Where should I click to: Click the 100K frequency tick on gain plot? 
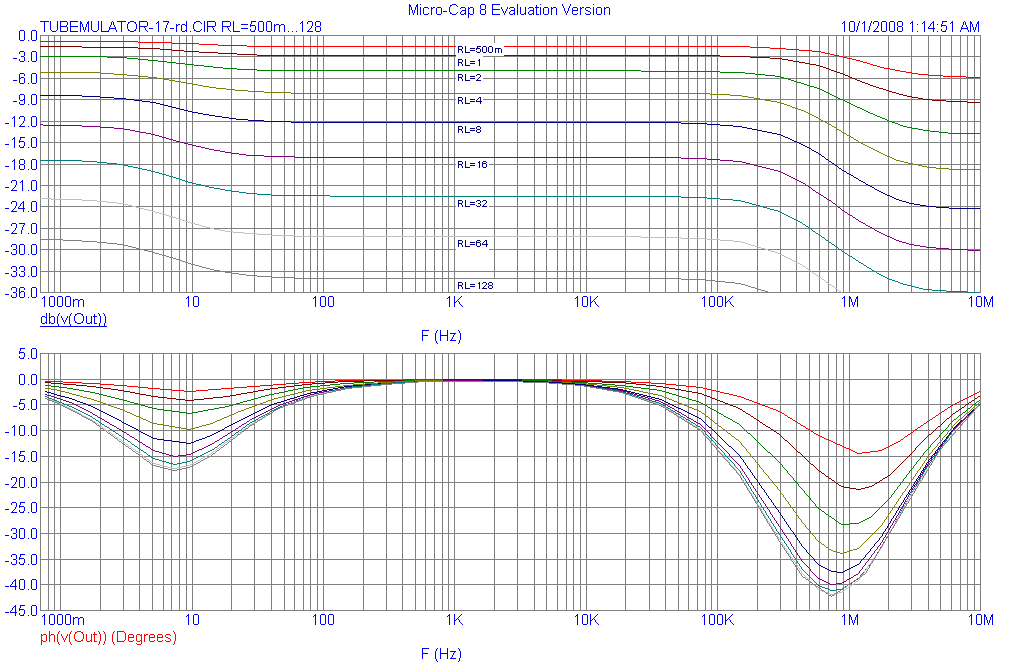coord(717,302)
